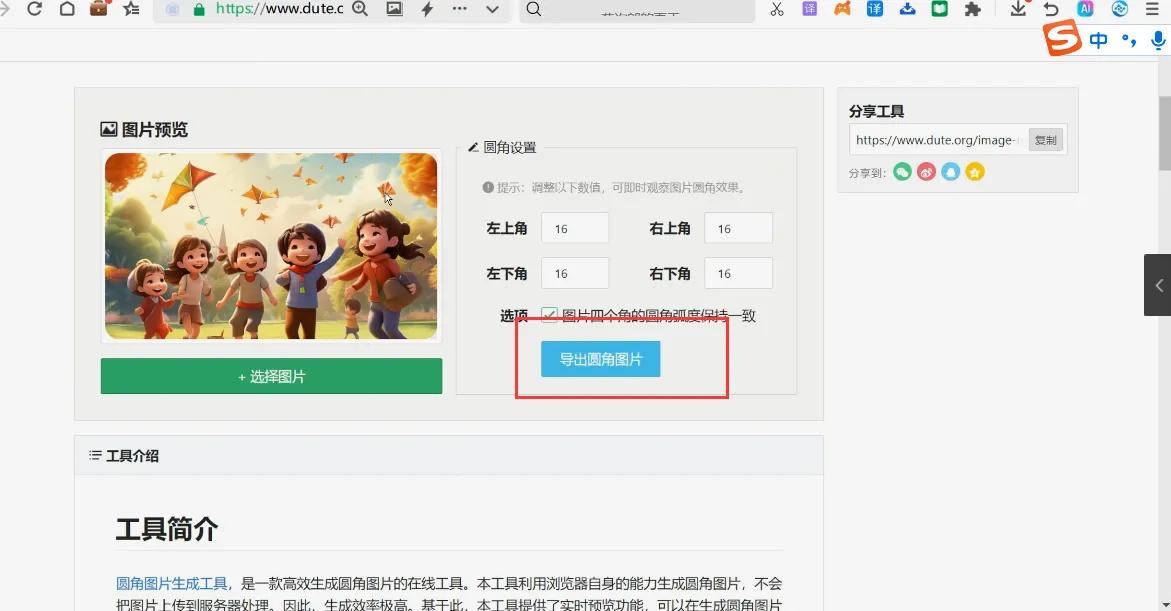Toggle Chinese/English with the 中 switch

point(1097,40)
